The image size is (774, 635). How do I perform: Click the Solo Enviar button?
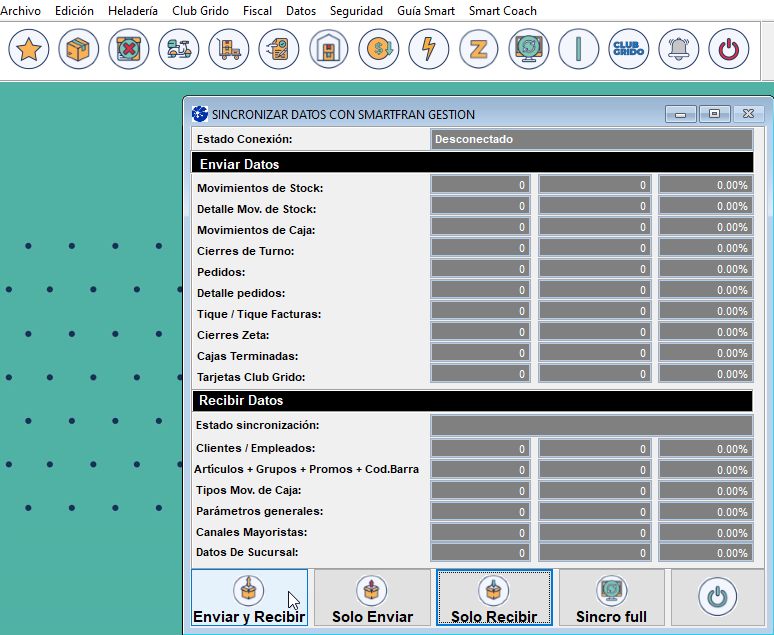pyautogui.click(x=372, y=597)
